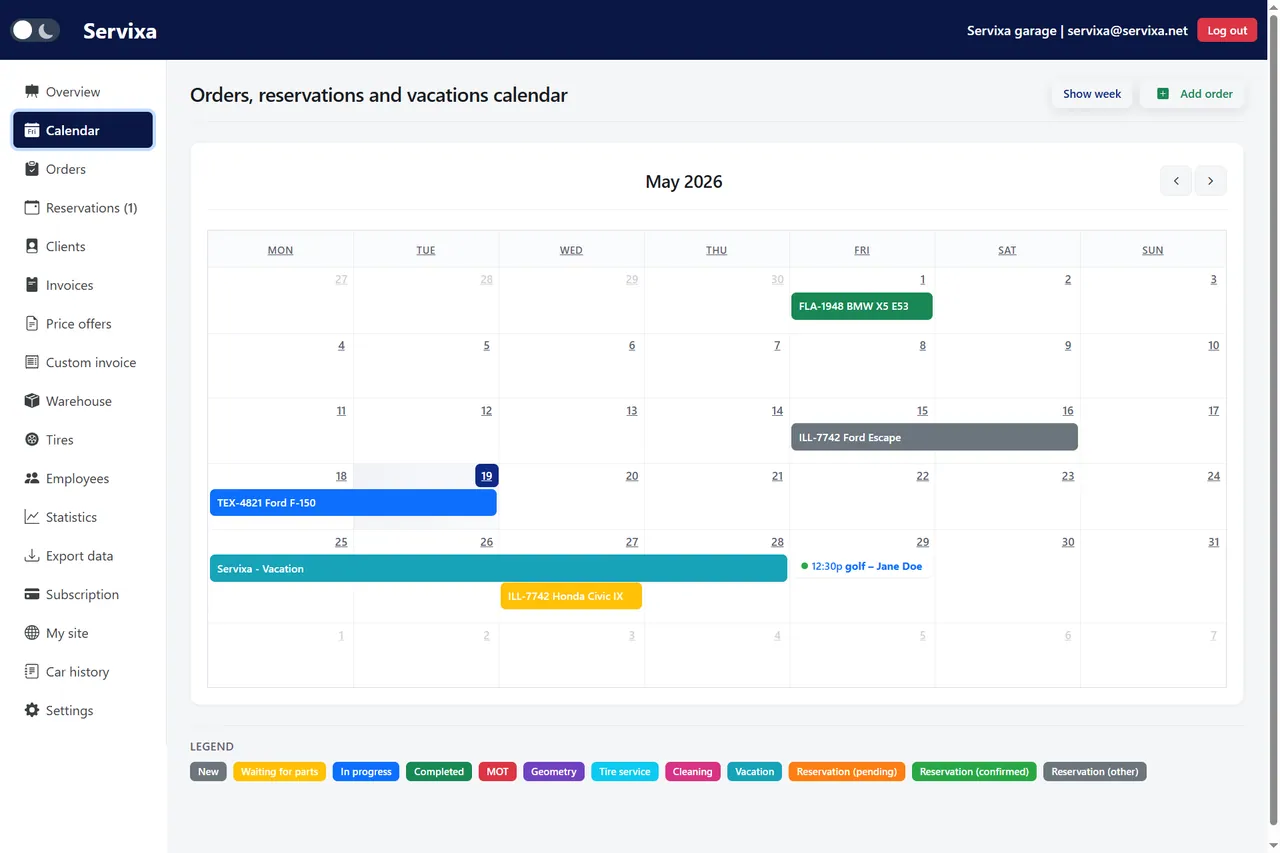The image size is (1280, 853).
Task: Click day number 1 on Friday
Action: click(x=922, y=280)
